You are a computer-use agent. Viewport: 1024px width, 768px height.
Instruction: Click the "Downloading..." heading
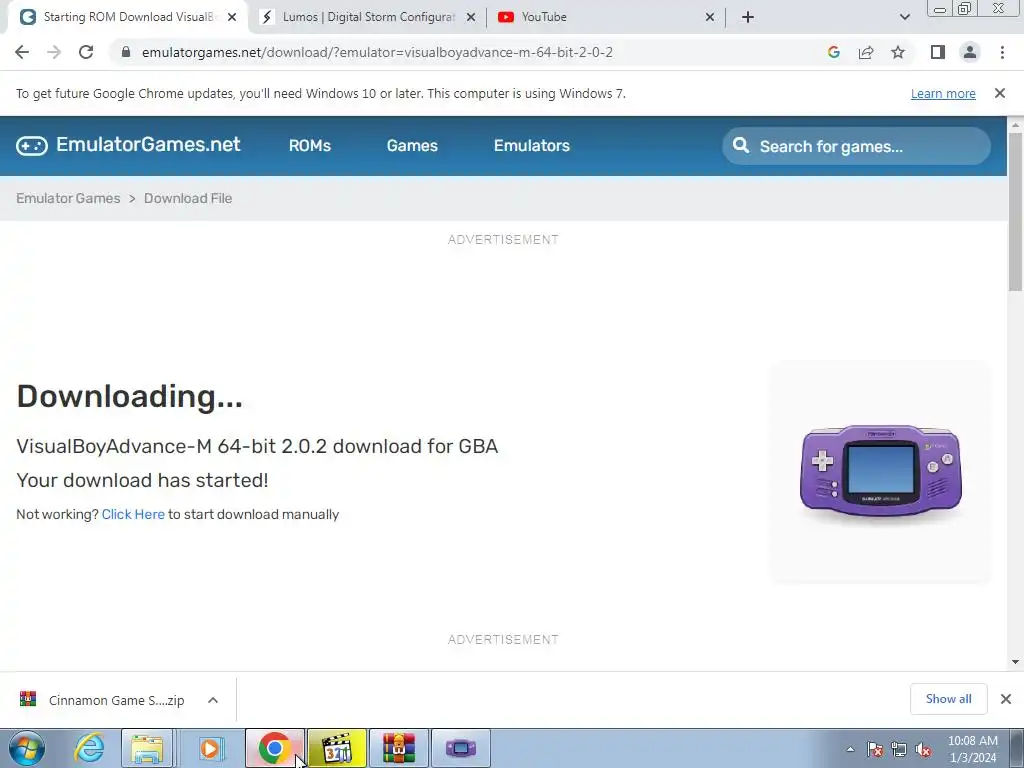click(x=129, y=396)
